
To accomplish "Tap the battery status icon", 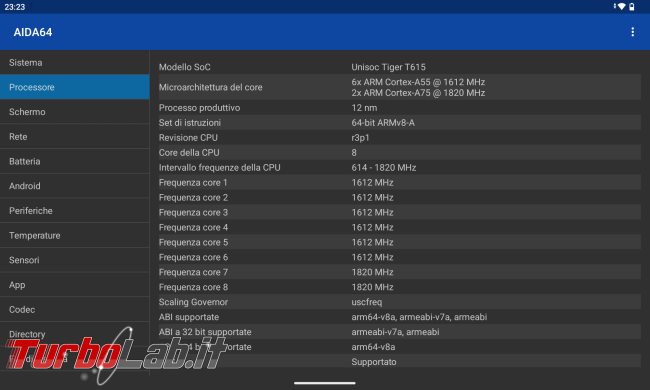I will coord(631,7).
